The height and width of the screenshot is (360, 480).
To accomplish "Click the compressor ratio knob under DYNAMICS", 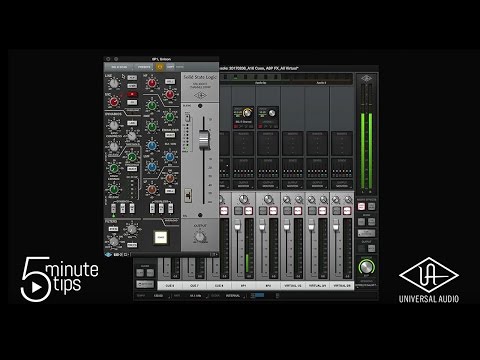I will tap(114, 125).
